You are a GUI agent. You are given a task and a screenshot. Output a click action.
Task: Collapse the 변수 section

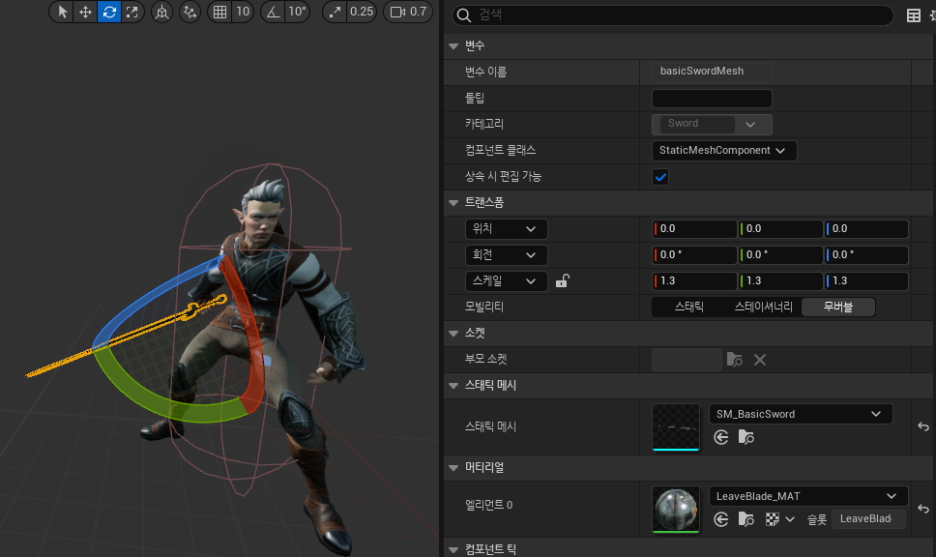454,46
